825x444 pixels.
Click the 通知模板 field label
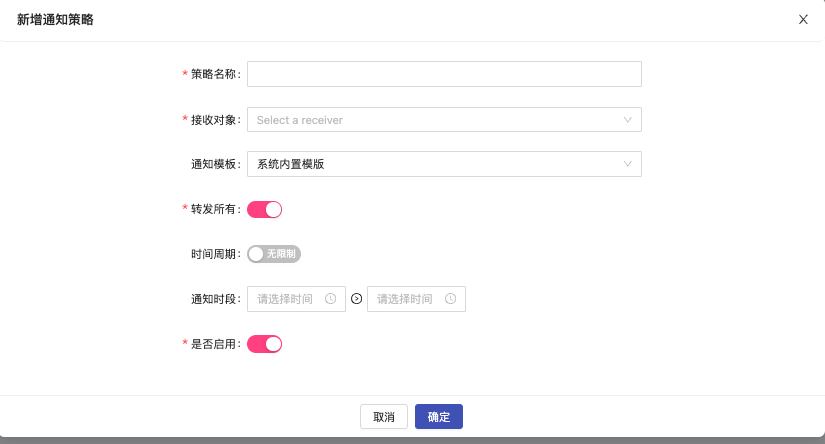click(x=215, y=164)
